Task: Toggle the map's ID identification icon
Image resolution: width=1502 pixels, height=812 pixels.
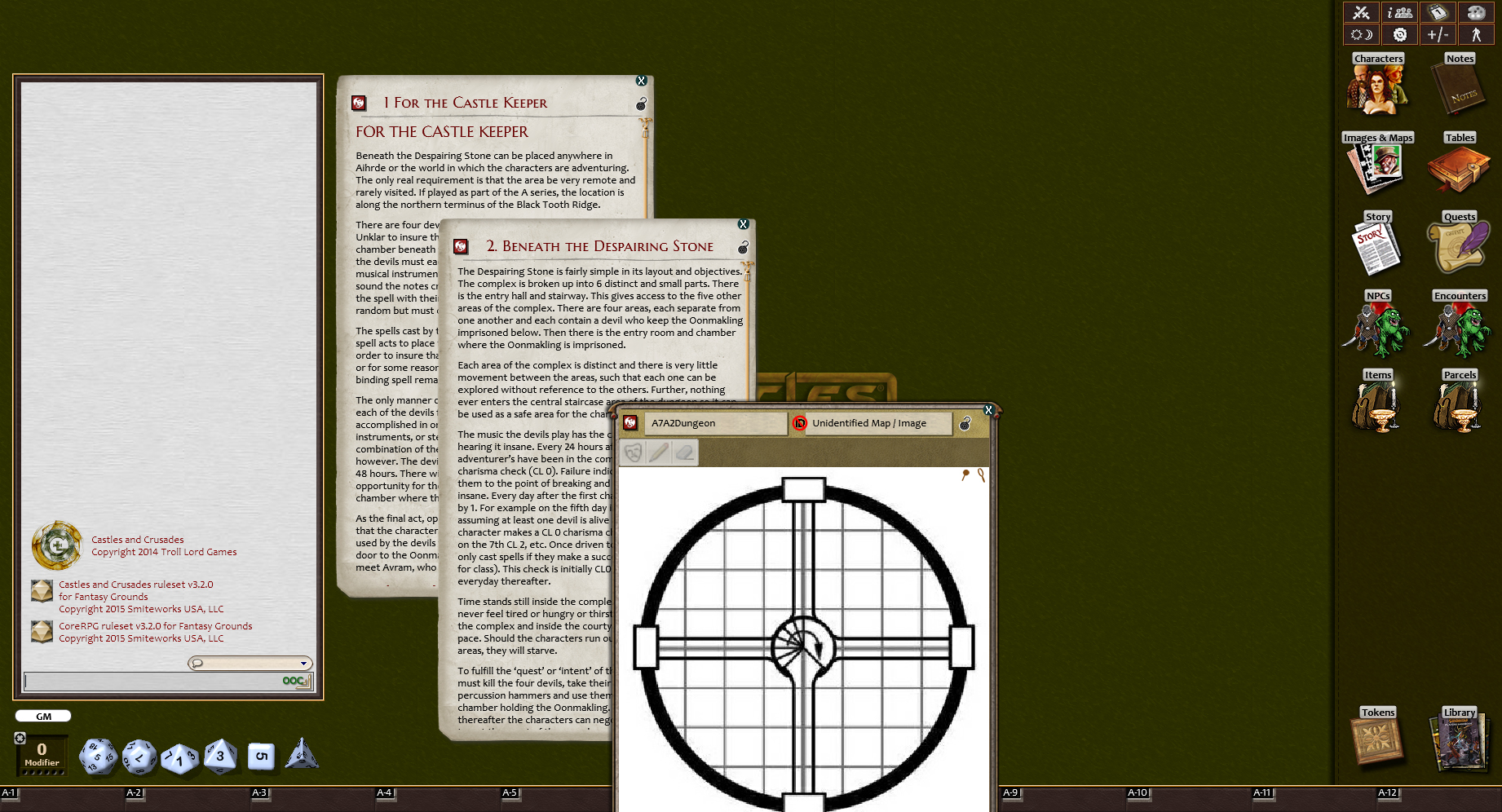Action: click(x=799, y=423)
